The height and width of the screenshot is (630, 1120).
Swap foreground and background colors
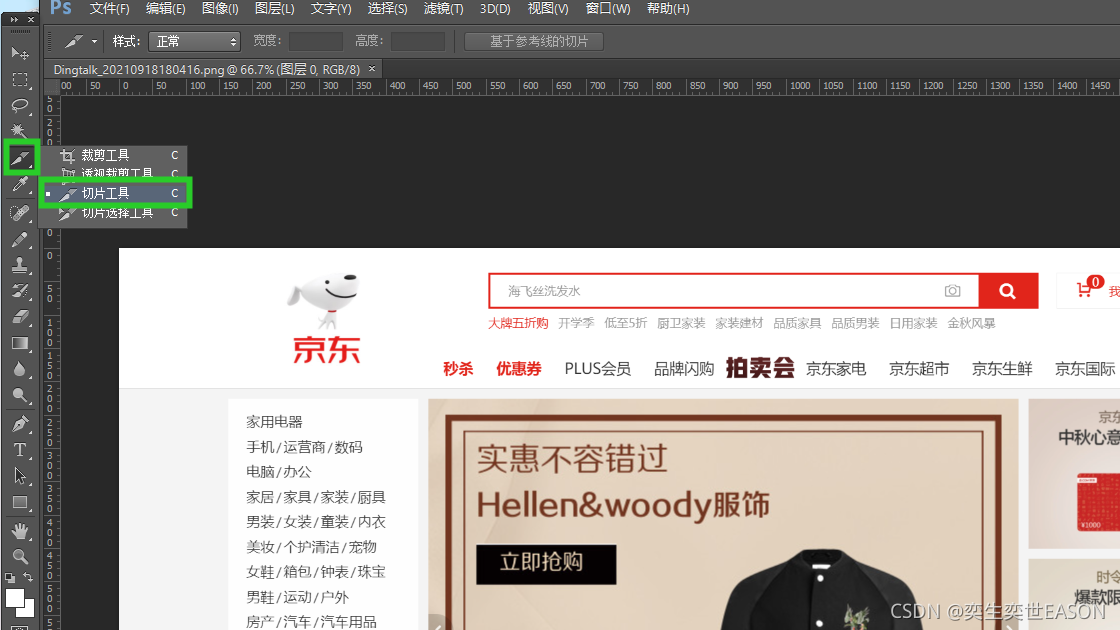[x=29, y=577]
